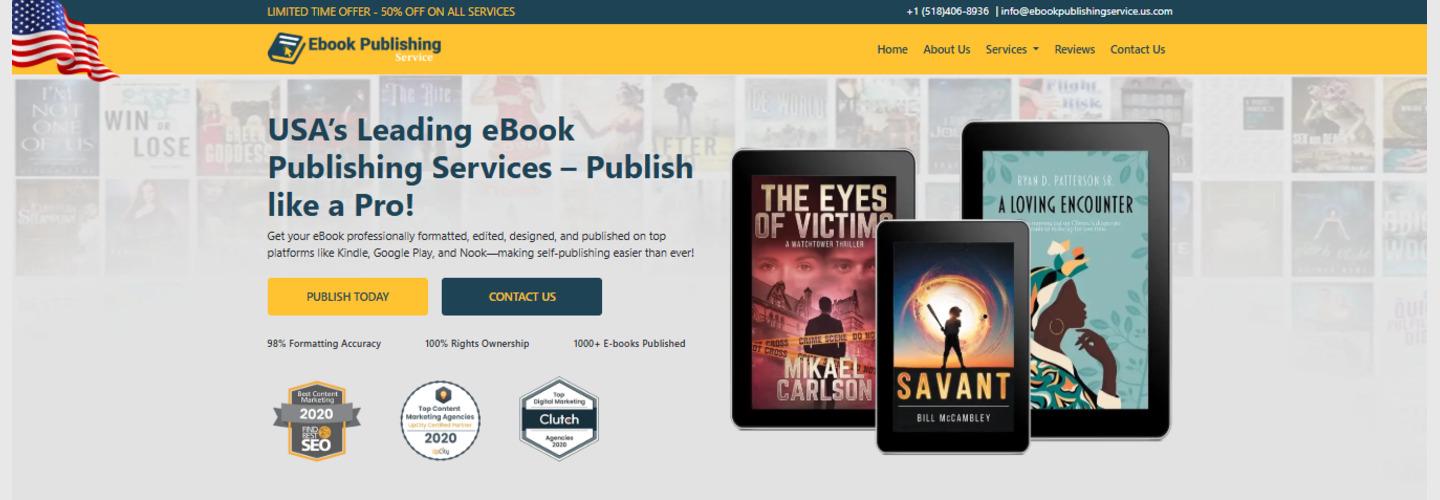
Task: Open the About Us page
Action: click(946, 49)
